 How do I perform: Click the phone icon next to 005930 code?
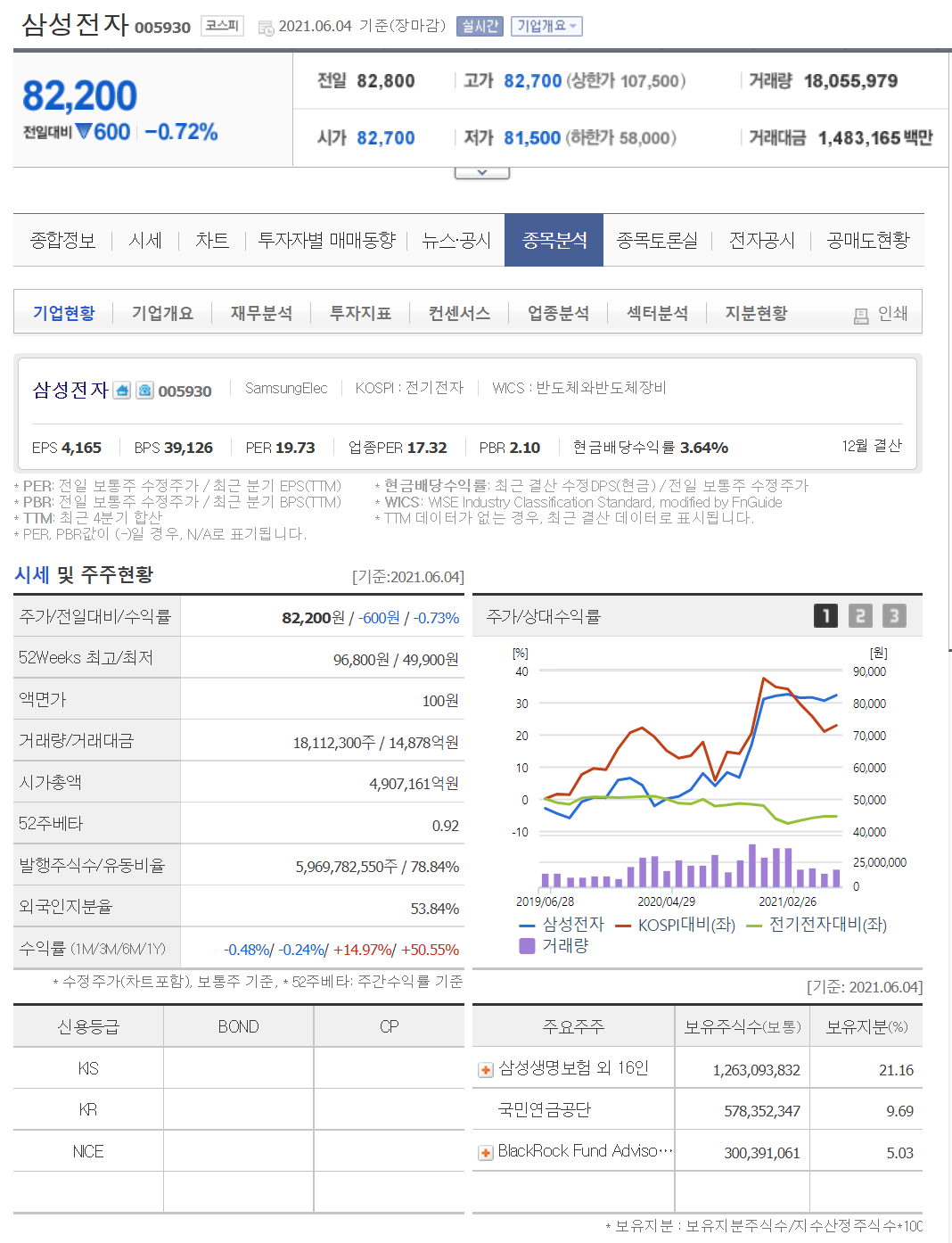click(145, 391)
